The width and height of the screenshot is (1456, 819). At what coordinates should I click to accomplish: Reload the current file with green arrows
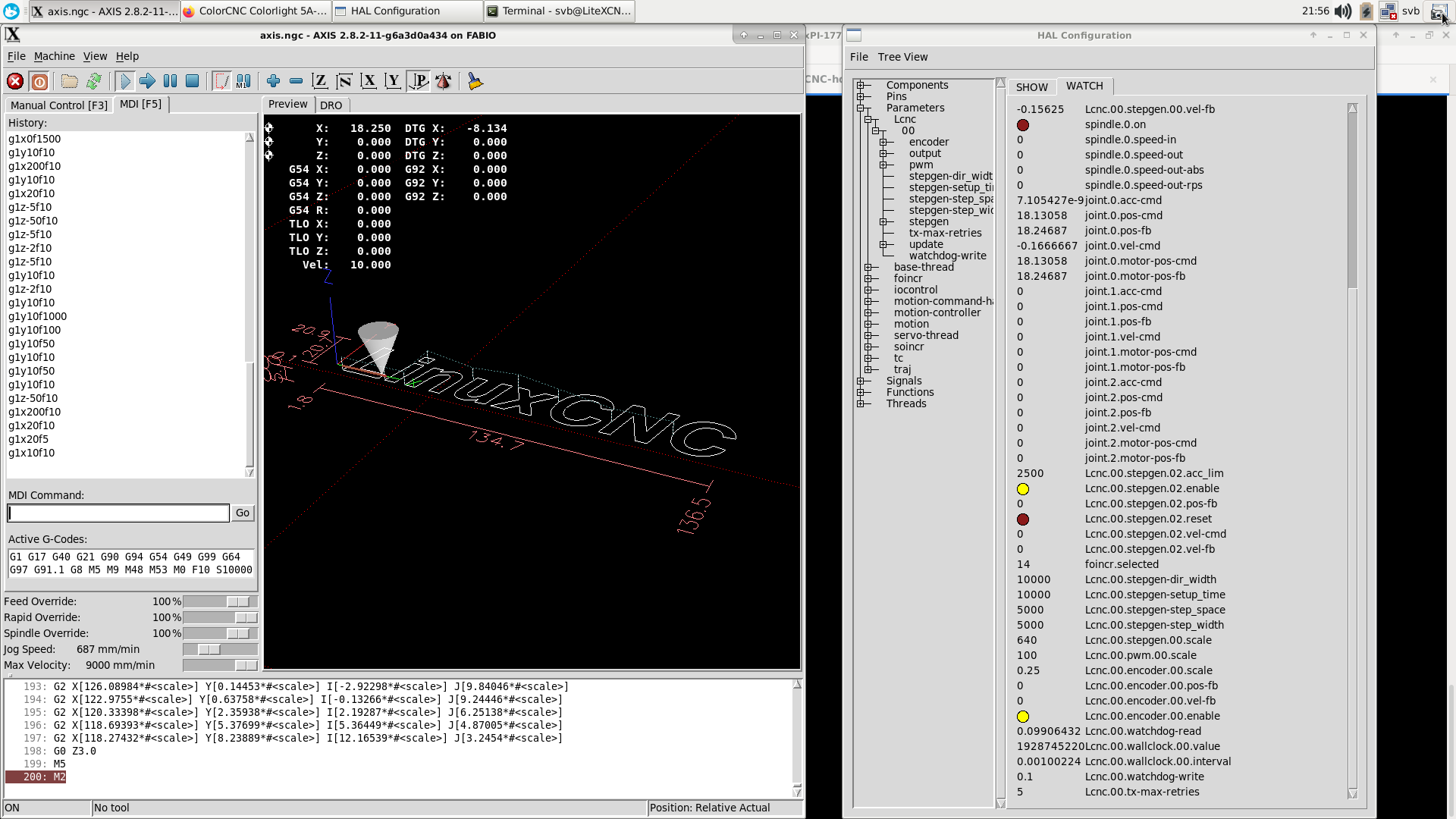pos(94,81)
